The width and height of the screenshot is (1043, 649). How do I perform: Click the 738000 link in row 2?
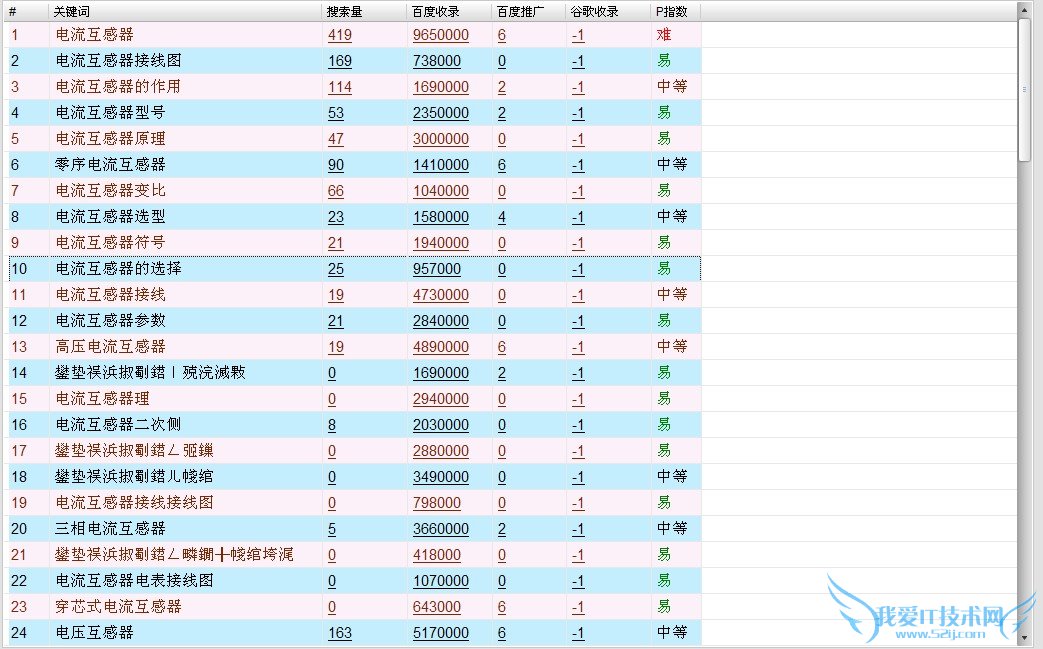pyautogui.click(x=436, y=61)
